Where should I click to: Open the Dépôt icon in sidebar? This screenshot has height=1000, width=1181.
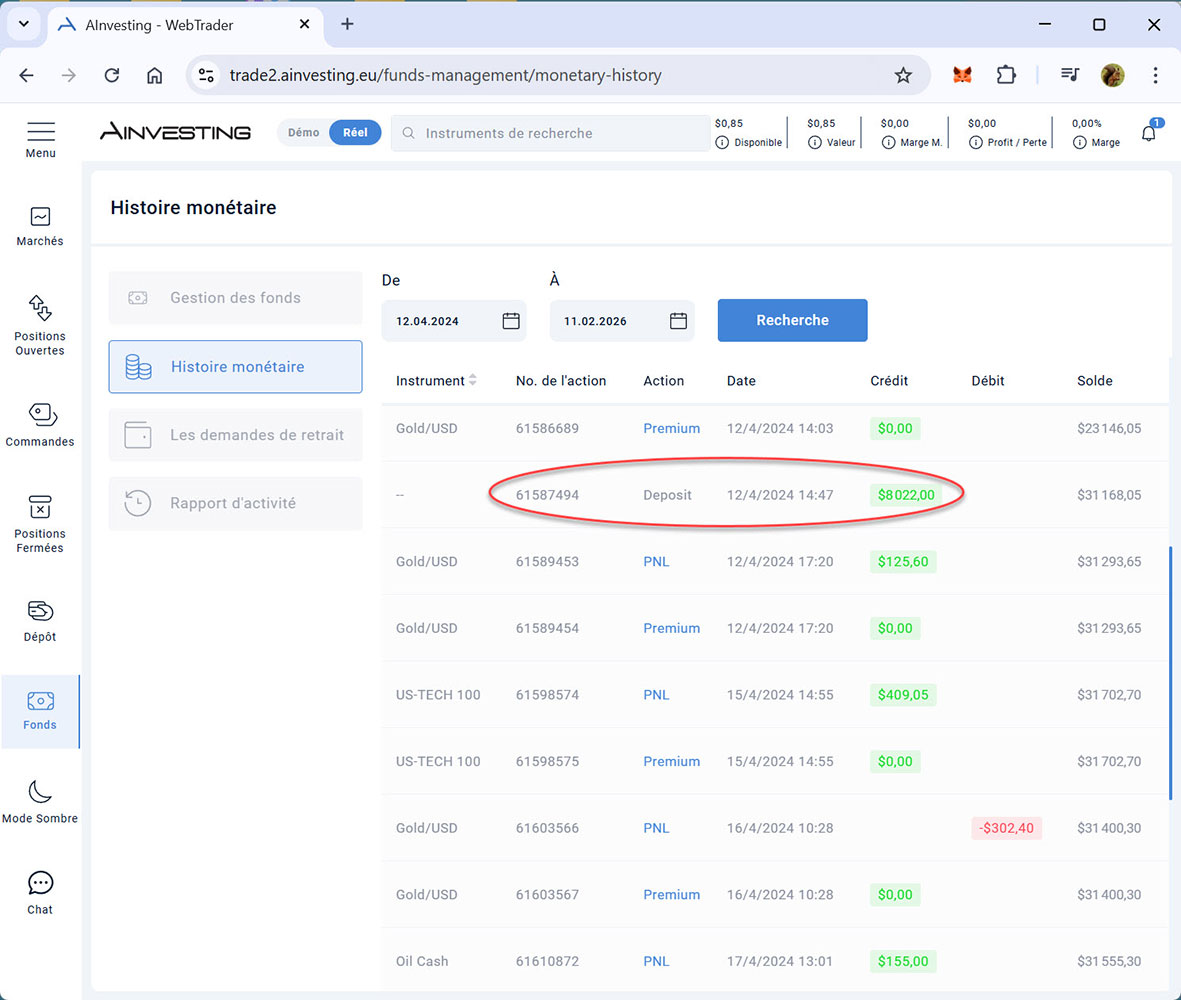point(40,611)
